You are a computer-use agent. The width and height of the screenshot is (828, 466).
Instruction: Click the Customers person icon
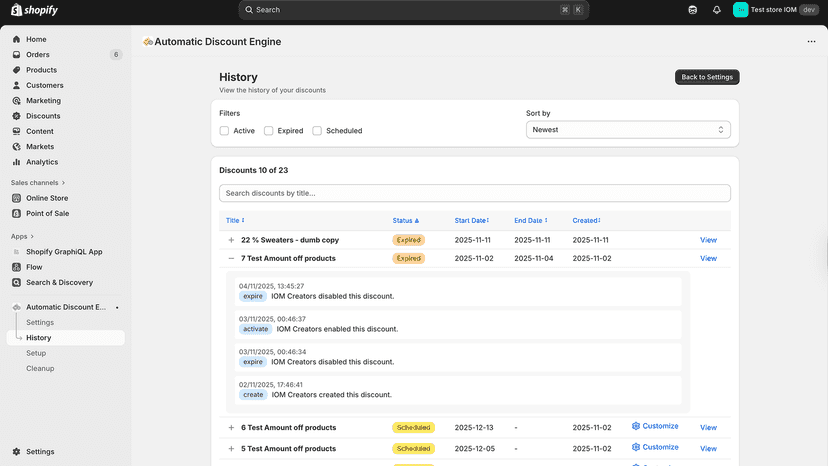tap(16, 85)
